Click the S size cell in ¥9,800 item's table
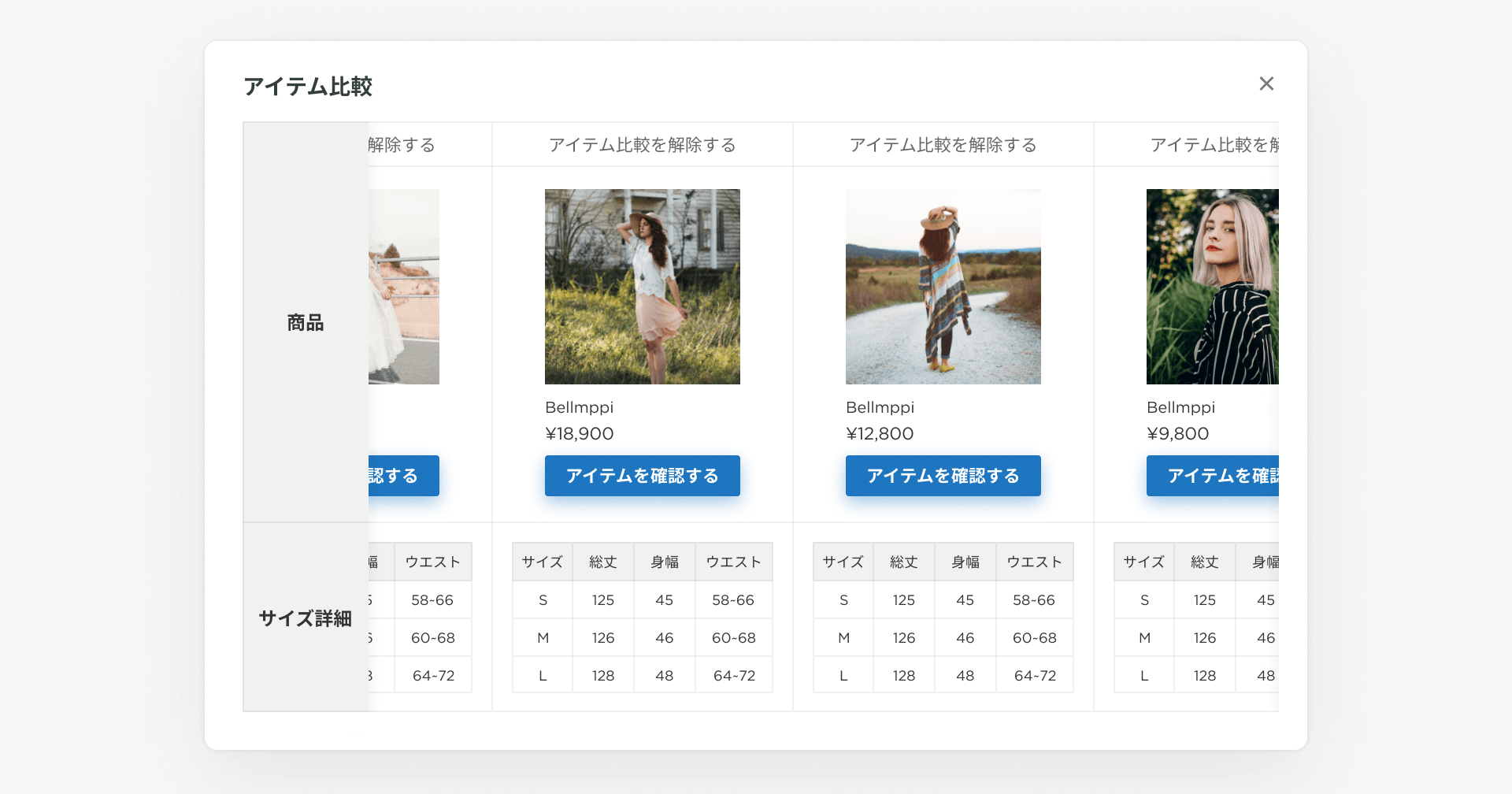Screen dimensions: 1512x794 pyautogui.click(x=1144, y=600)
